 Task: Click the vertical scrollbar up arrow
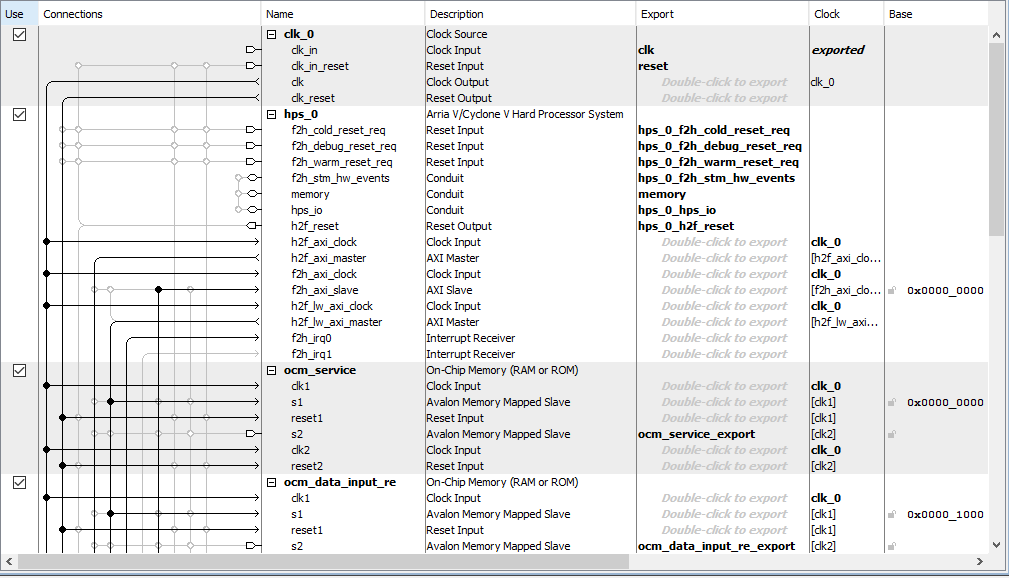pyautogui.click(x=997, y=35)
